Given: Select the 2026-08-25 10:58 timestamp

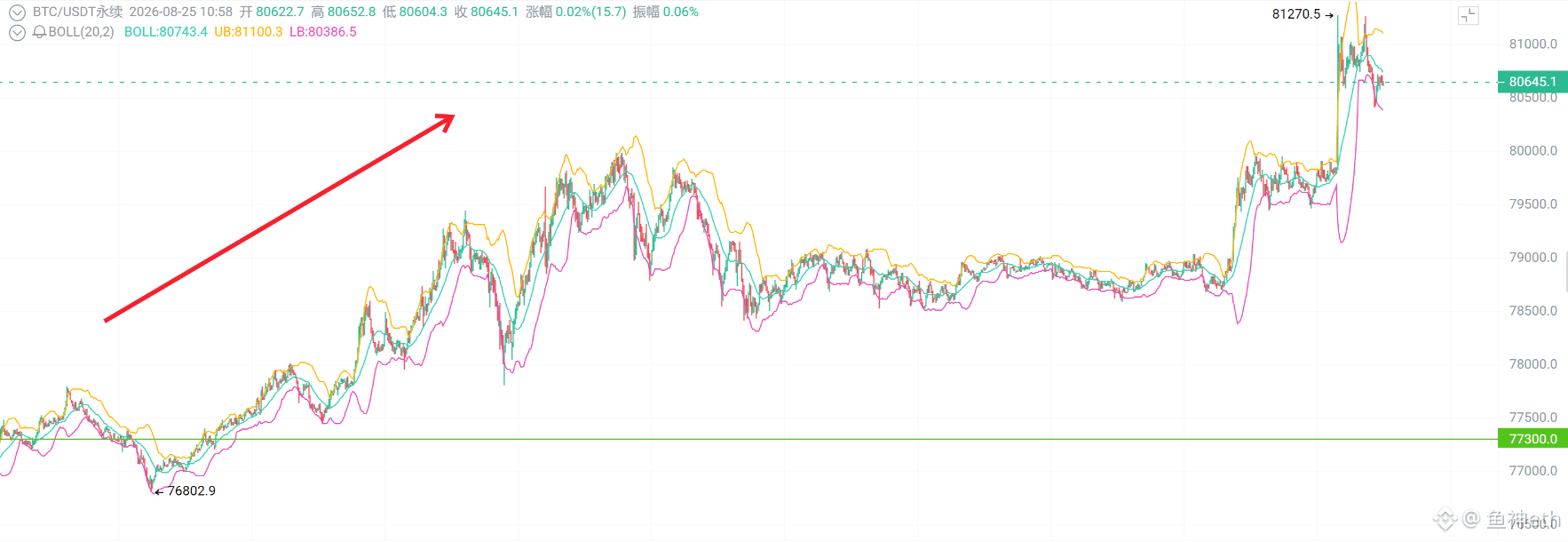Looking at the screenshot, I should pyautogui.click(x=181, y=12).
